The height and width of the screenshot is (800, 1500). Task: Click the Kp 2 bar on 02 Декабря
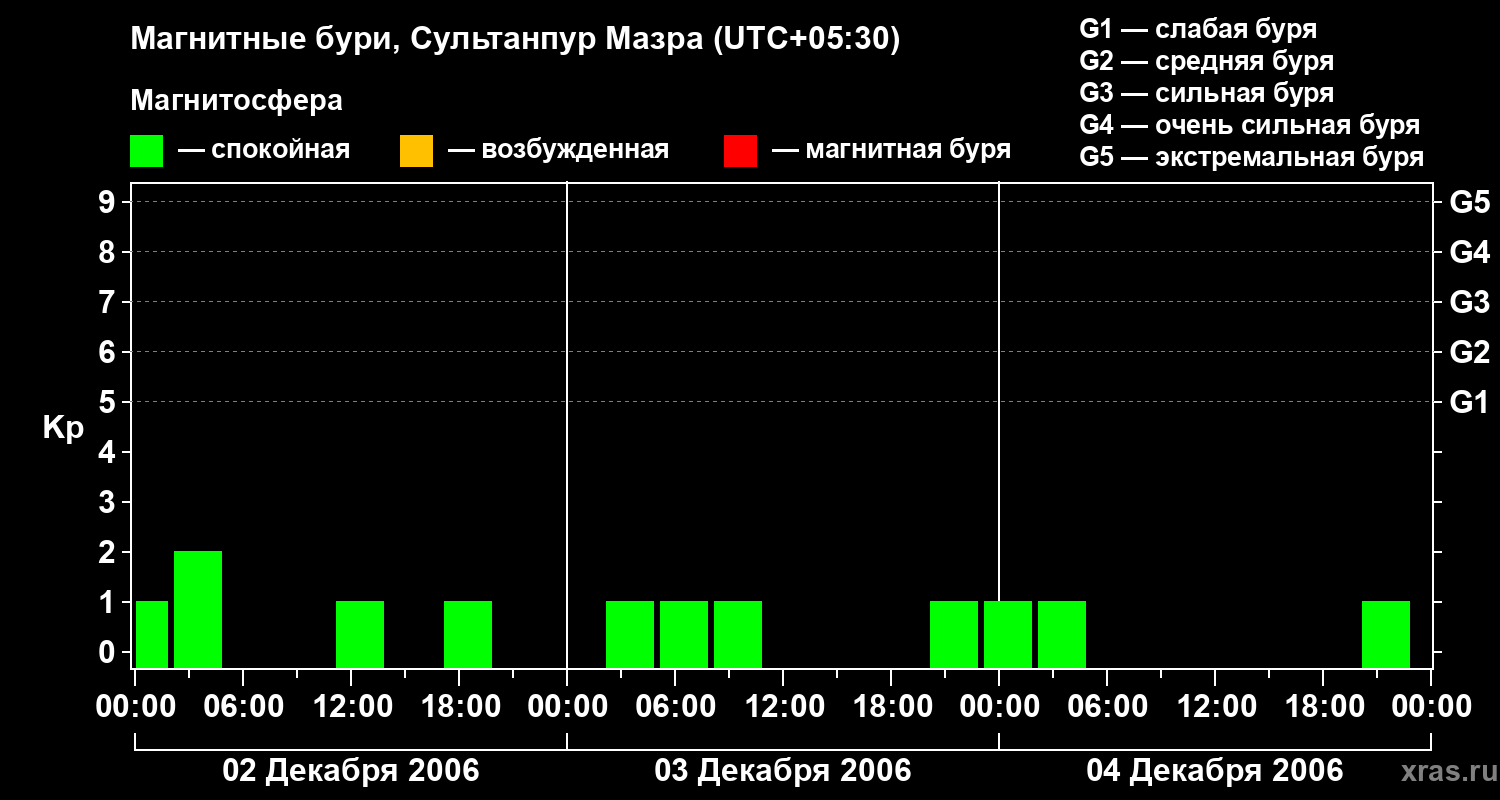(198, 609)
